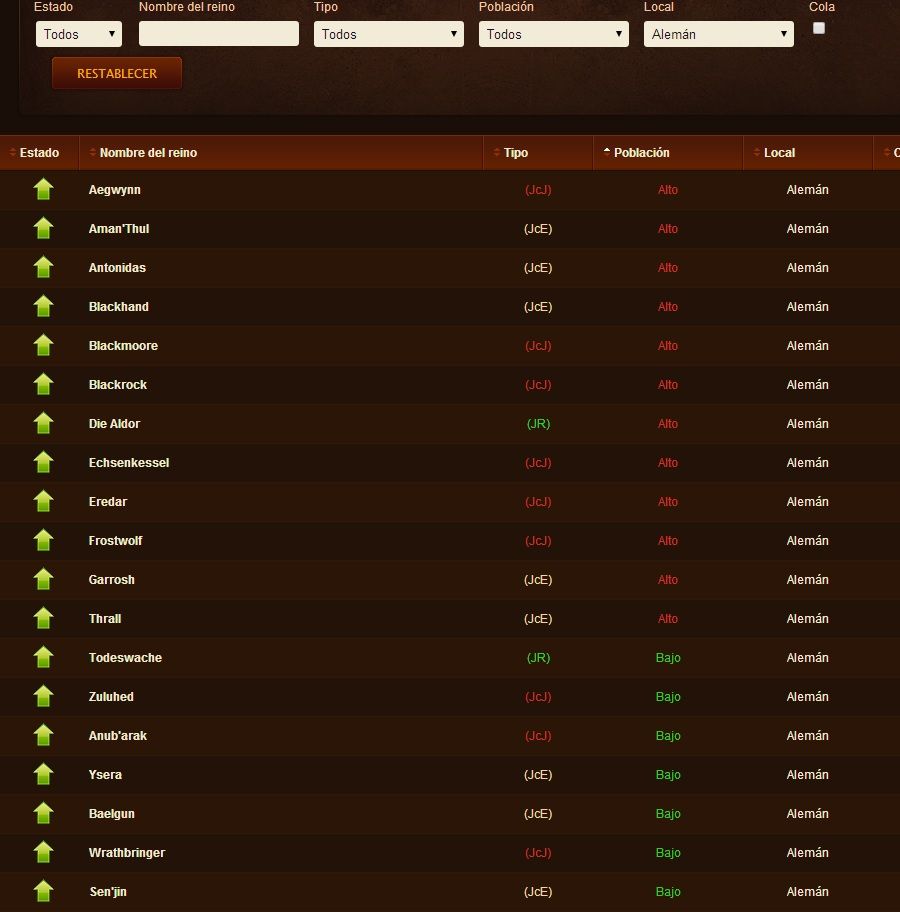Open the Población filter dropdown
Viewport: 900px width, 912px height.
pyautogui.click(x=553, y=34)
